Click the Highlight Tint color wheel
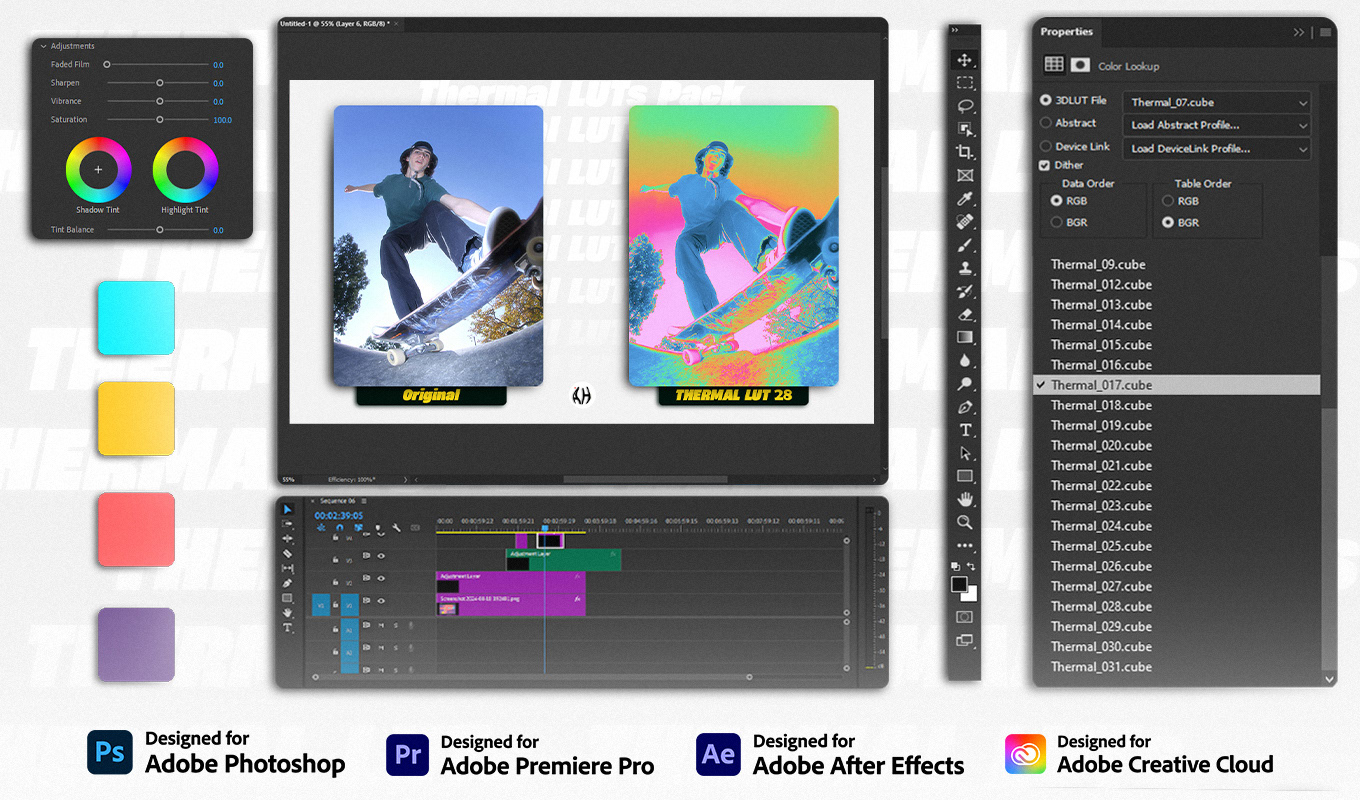1360x800 pixels. tap(185, 170)
